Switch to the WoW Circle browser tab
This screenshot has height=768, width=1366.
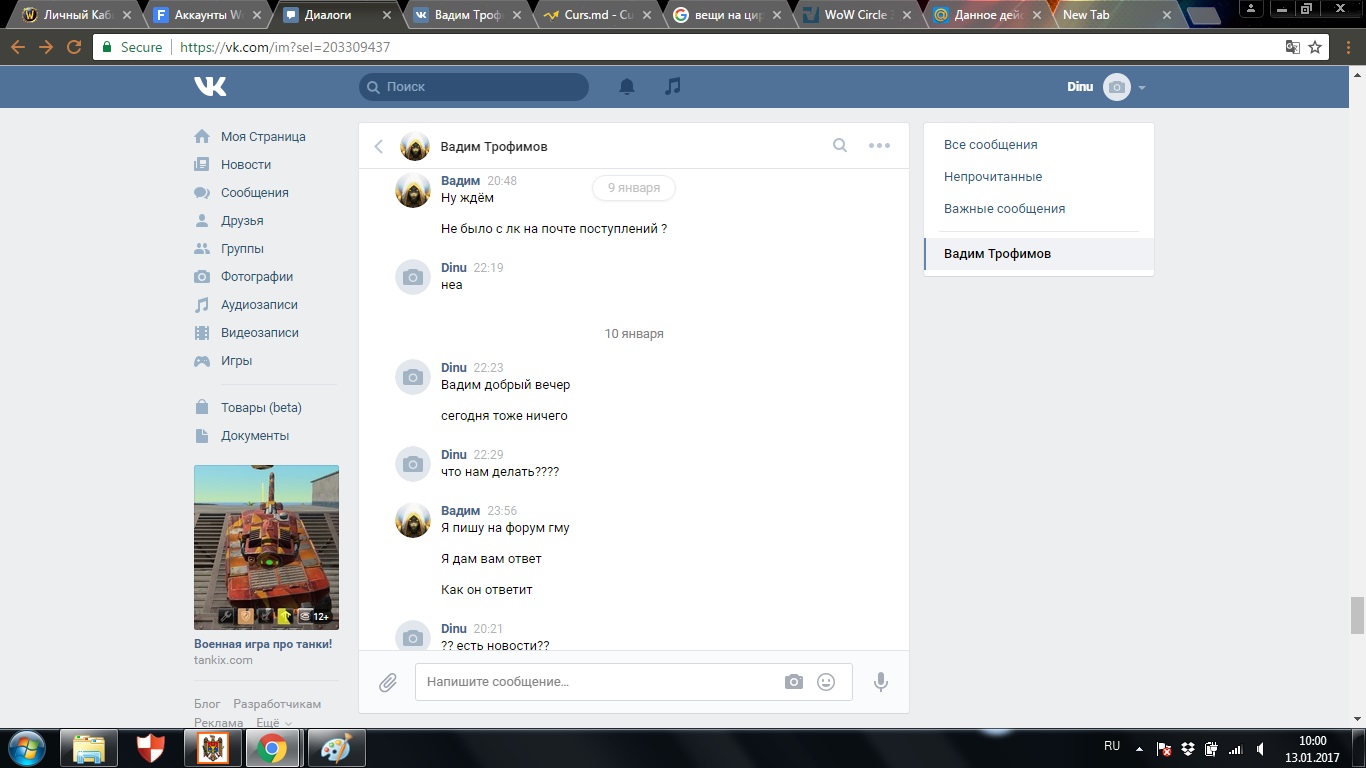click(855, 15)
